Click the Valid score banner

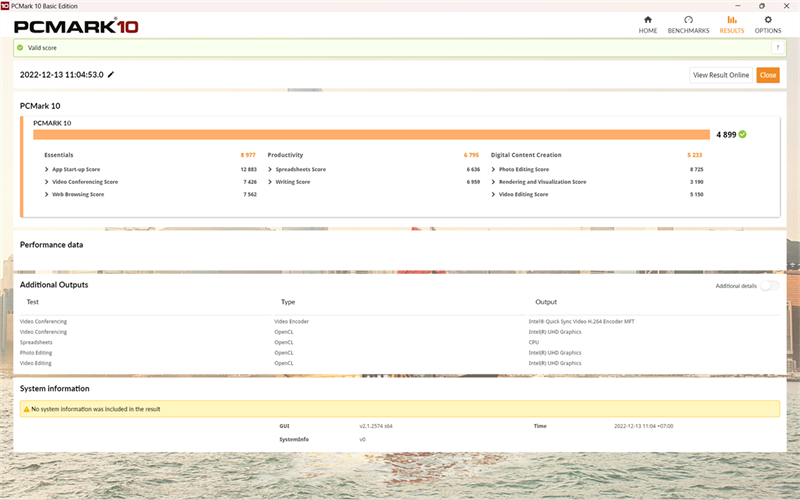pyautogui.click(x=399, y=47)
